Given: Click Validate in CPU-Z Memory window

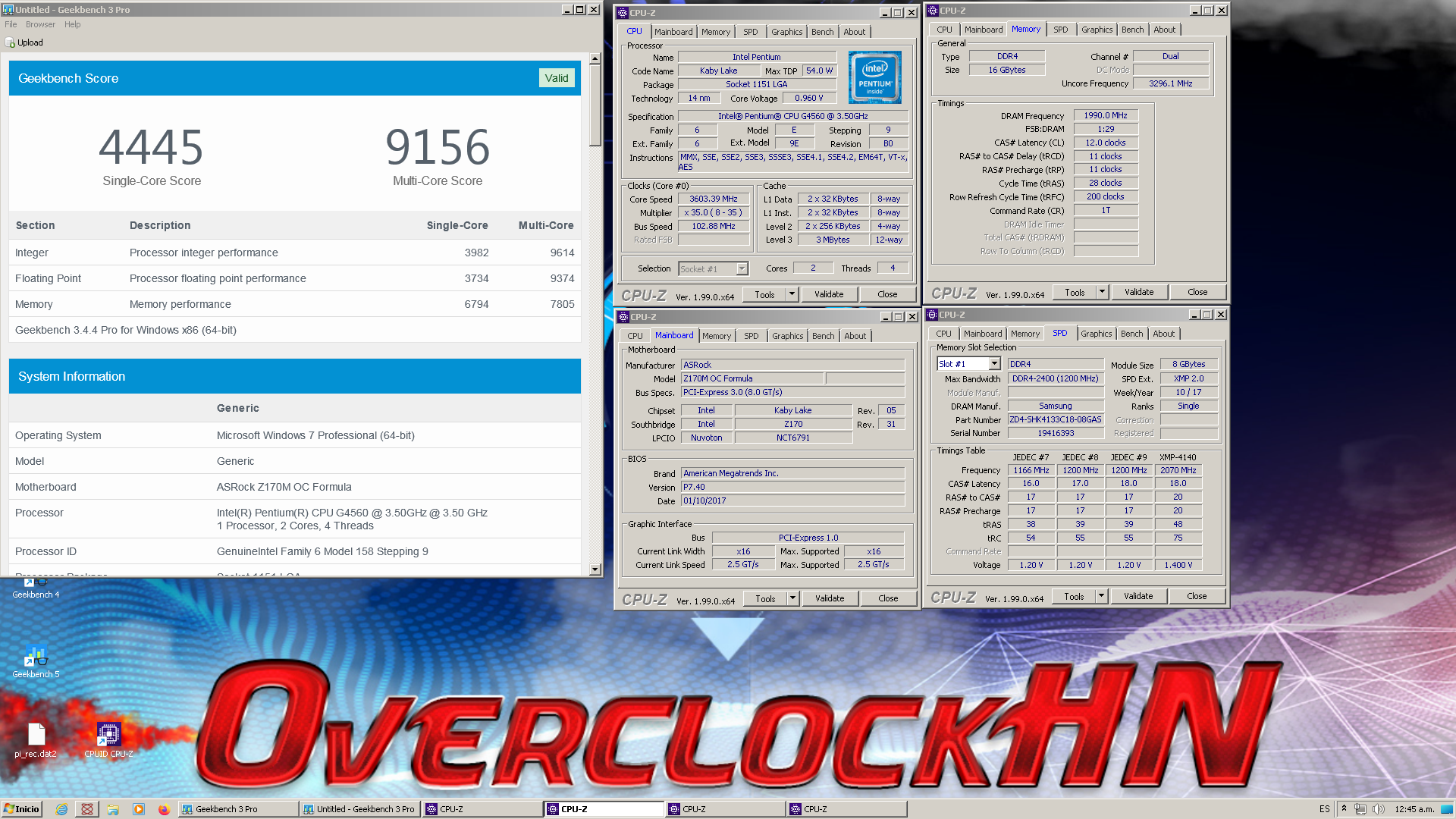Looking at the screenshot, I should (1139, 292).
